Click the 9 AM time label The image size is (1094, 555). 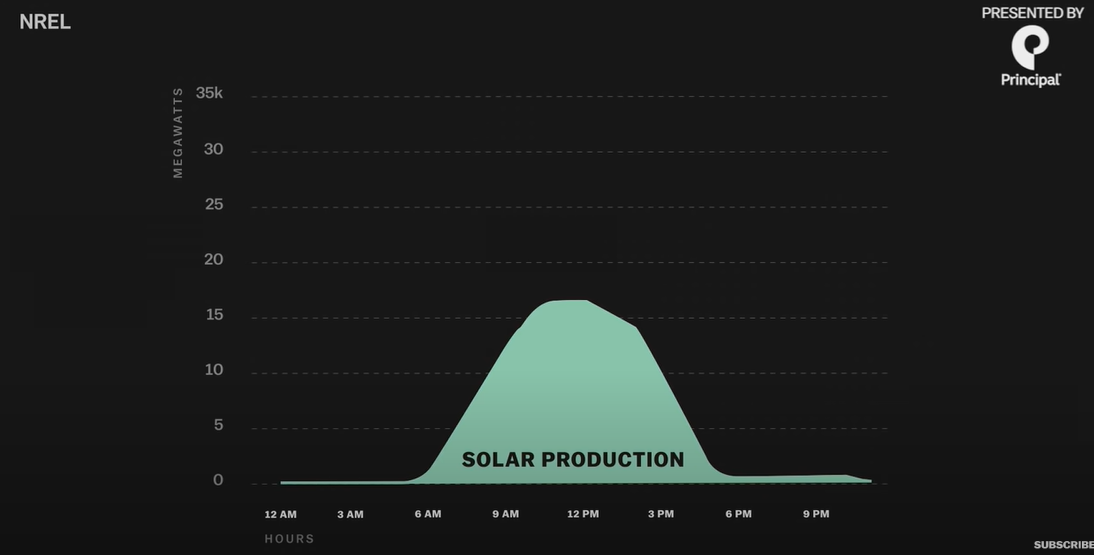pos(505,514)
